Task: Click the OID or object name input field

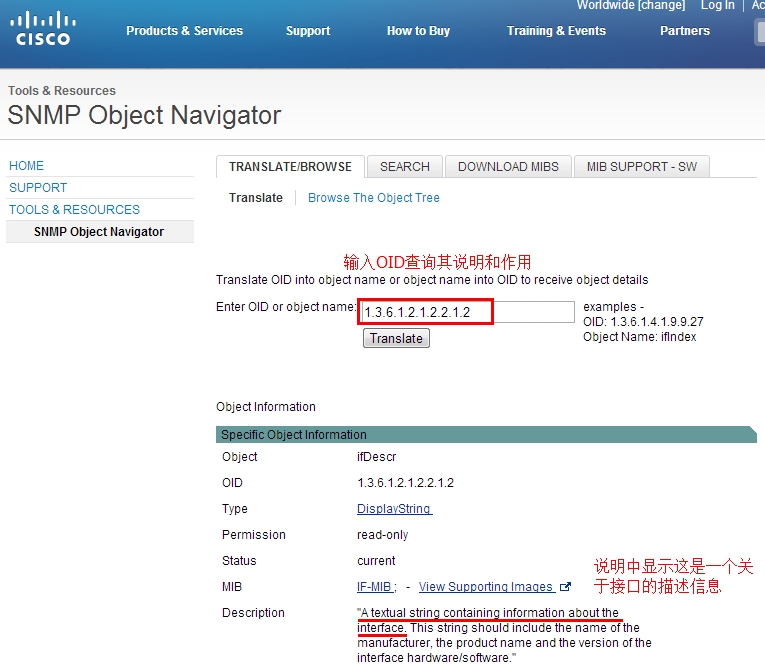Action: (467, 312)
